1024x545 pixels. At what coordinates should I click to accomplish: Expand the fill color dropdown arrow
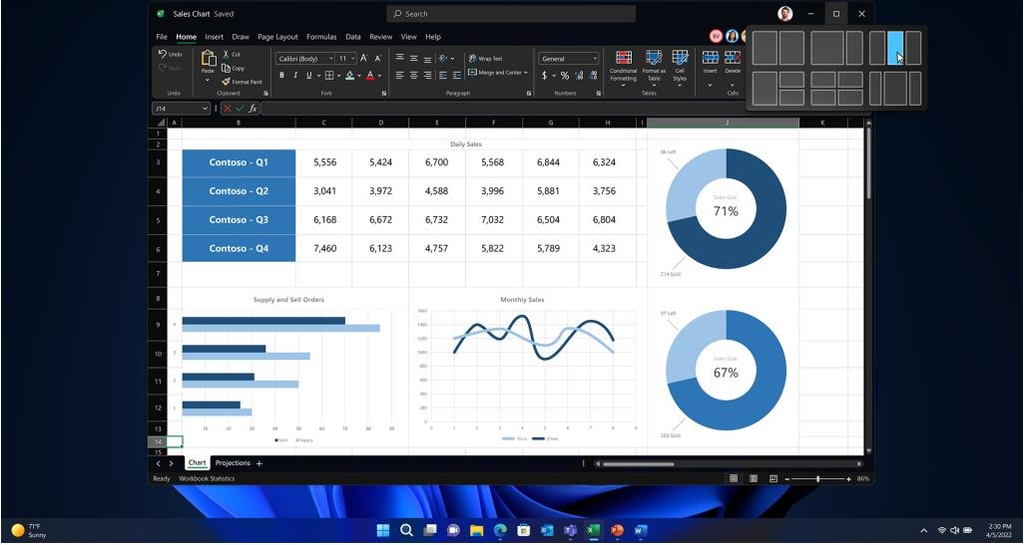359,76
